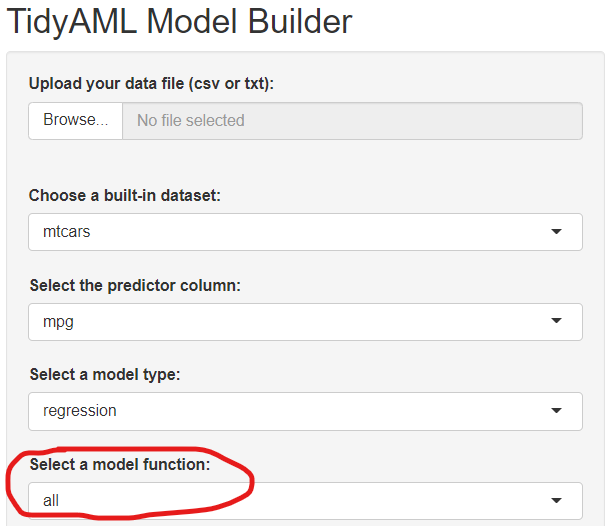Click the "Select the predictor column" label
The image size is (612, 526).
pyautogui.click(x=135, y=285)
